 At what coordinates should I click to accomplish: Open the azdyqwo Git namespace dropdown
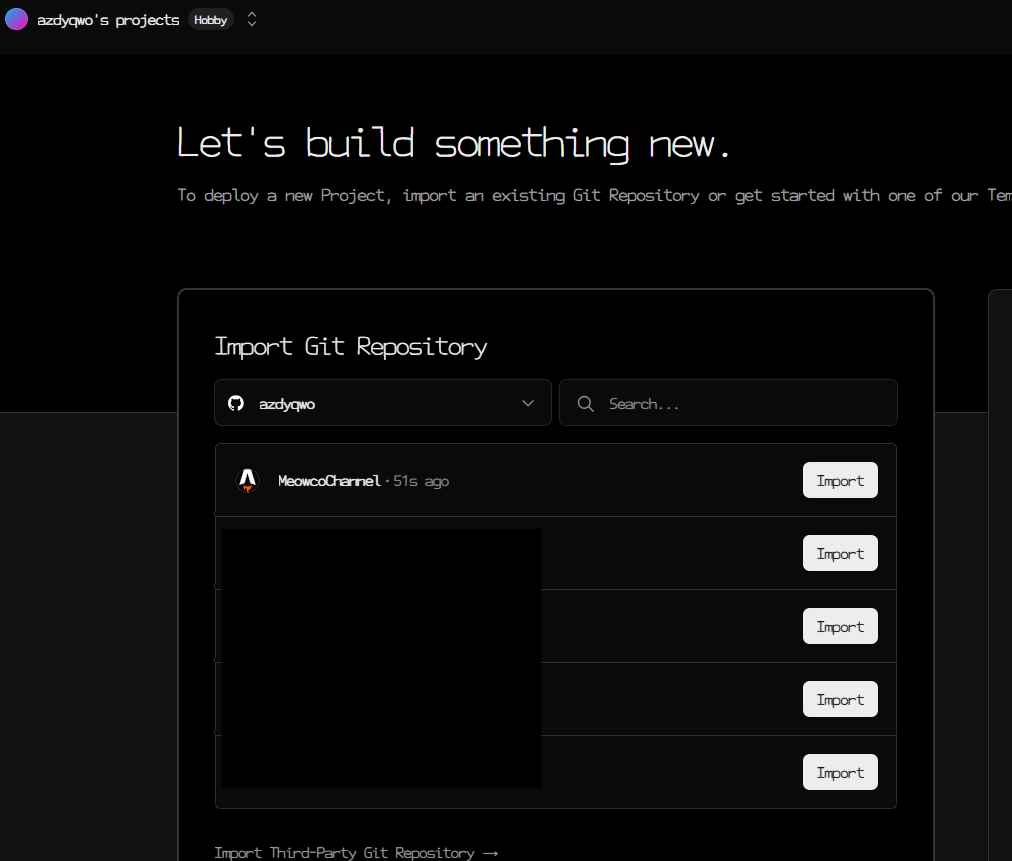pos(383,403)
